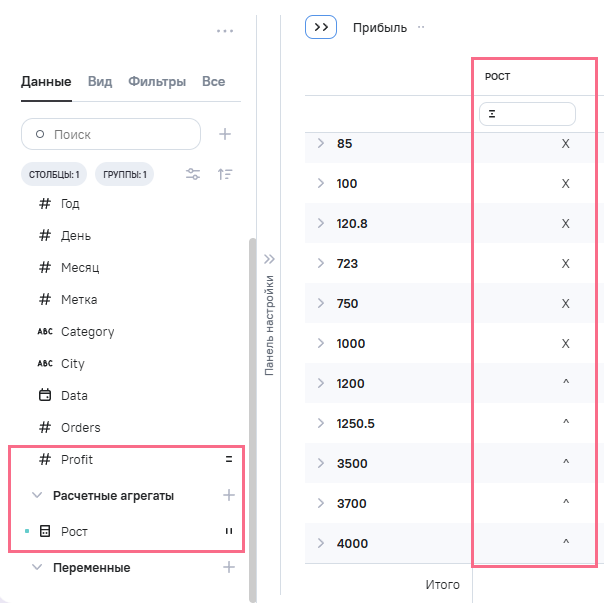Switch to the Фильтры tab
Screen dimensions: 604x603
[x=157, y=82]
